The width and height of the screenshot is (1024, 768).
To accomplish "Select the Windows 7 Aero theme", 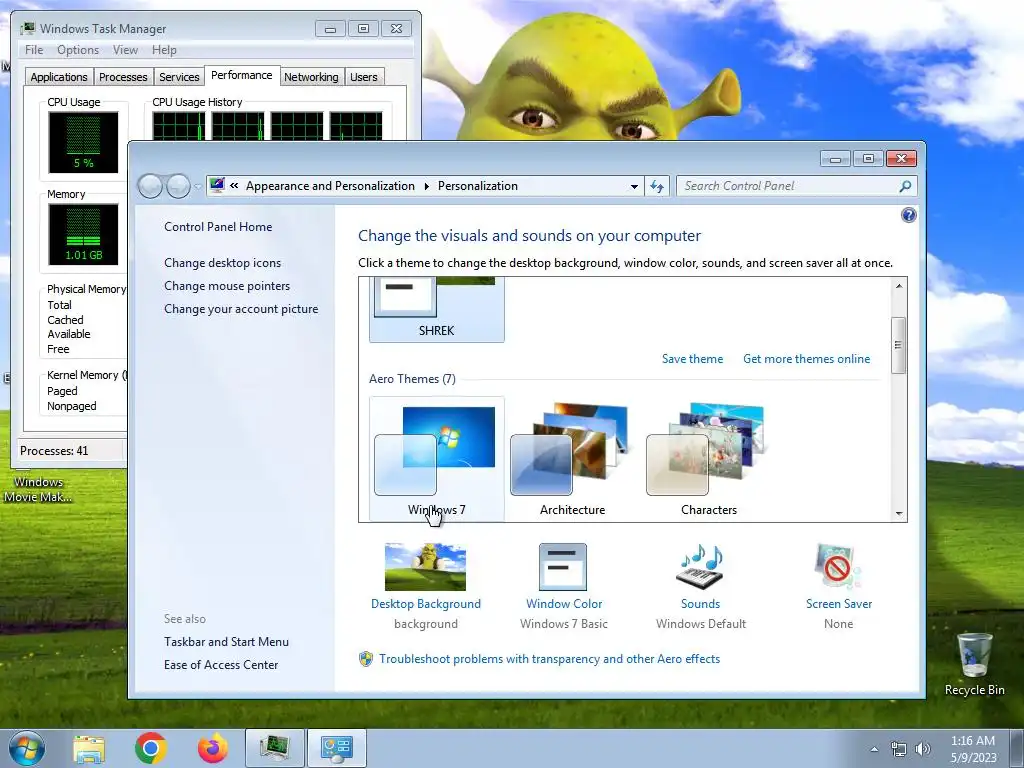I will (x=436, y=458).
